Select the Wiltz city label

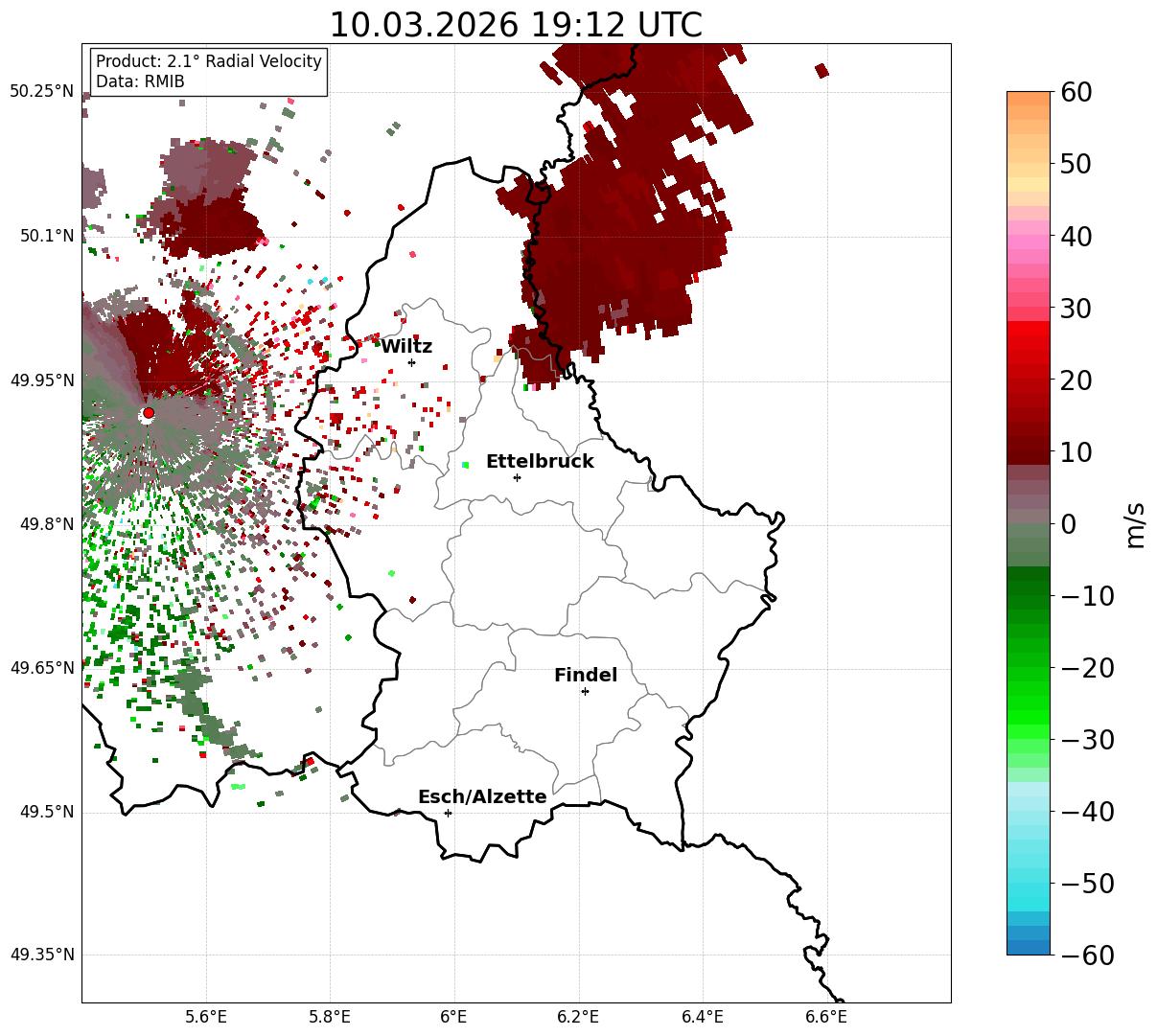[x=406, y=346]
